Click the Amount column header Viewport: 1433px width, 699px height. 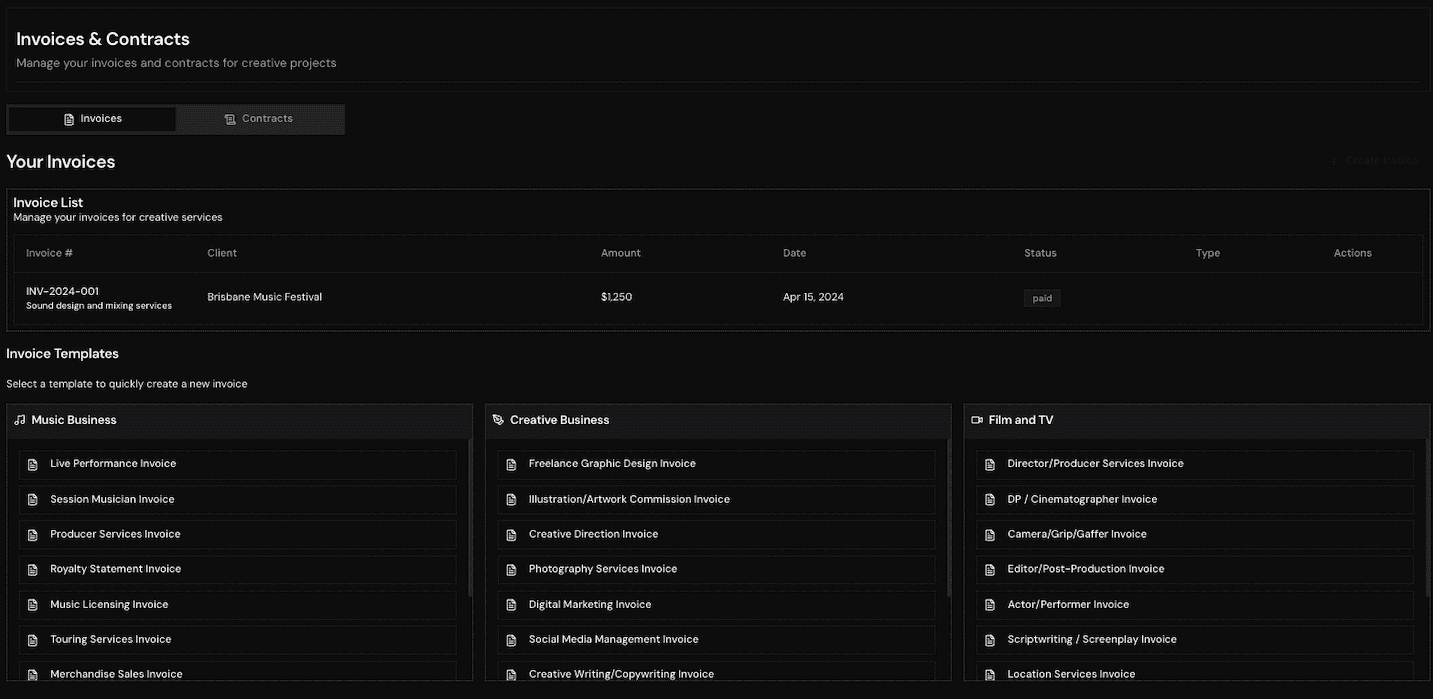(620, 253)
